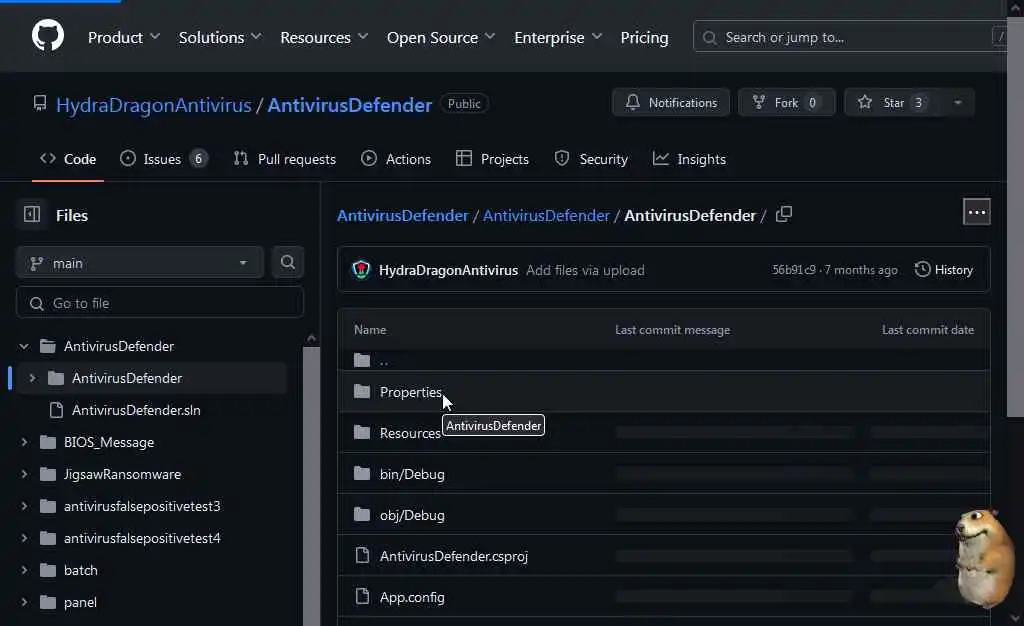The height and width of the screenshot is (626, 1024).
Task: Click the search magnifier icon in top bar
Action: click(x=709, y=38)
